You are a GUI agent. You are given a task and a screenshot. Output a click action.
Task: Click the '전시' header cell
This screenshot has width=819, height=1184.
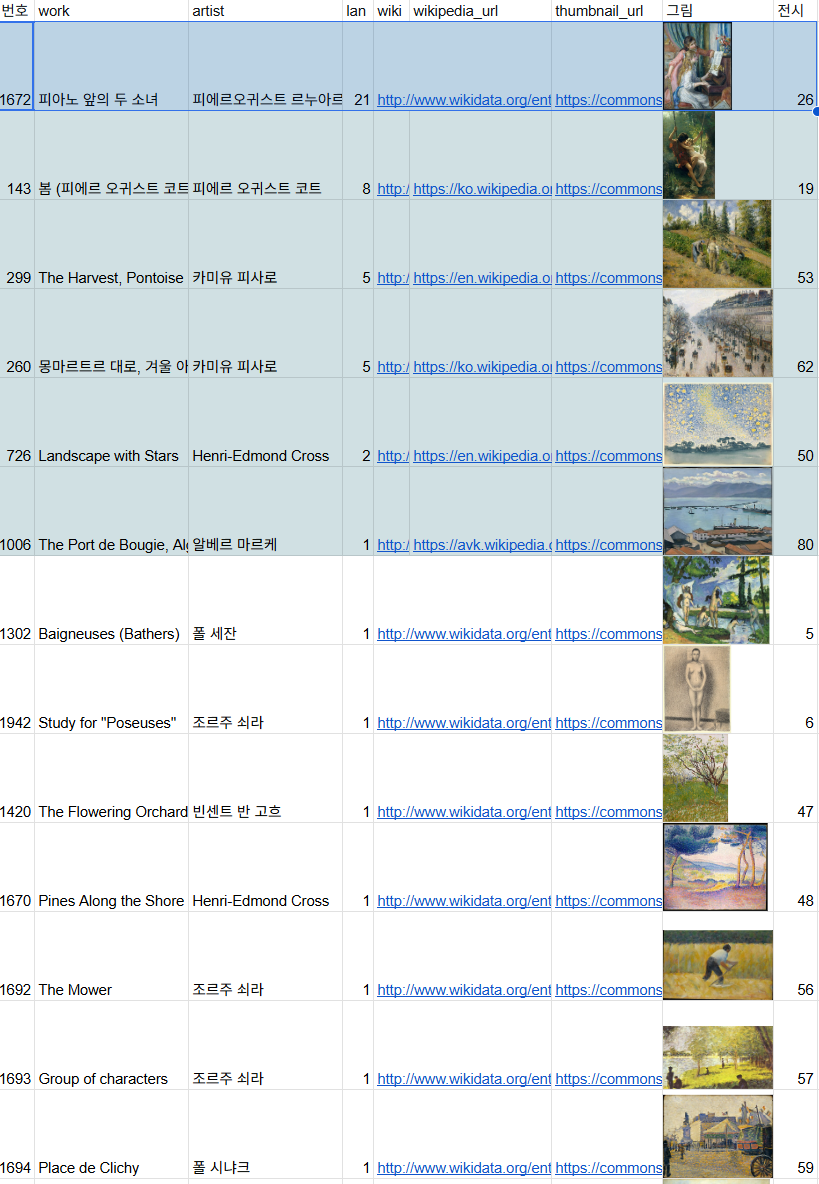tap(796, 11)
